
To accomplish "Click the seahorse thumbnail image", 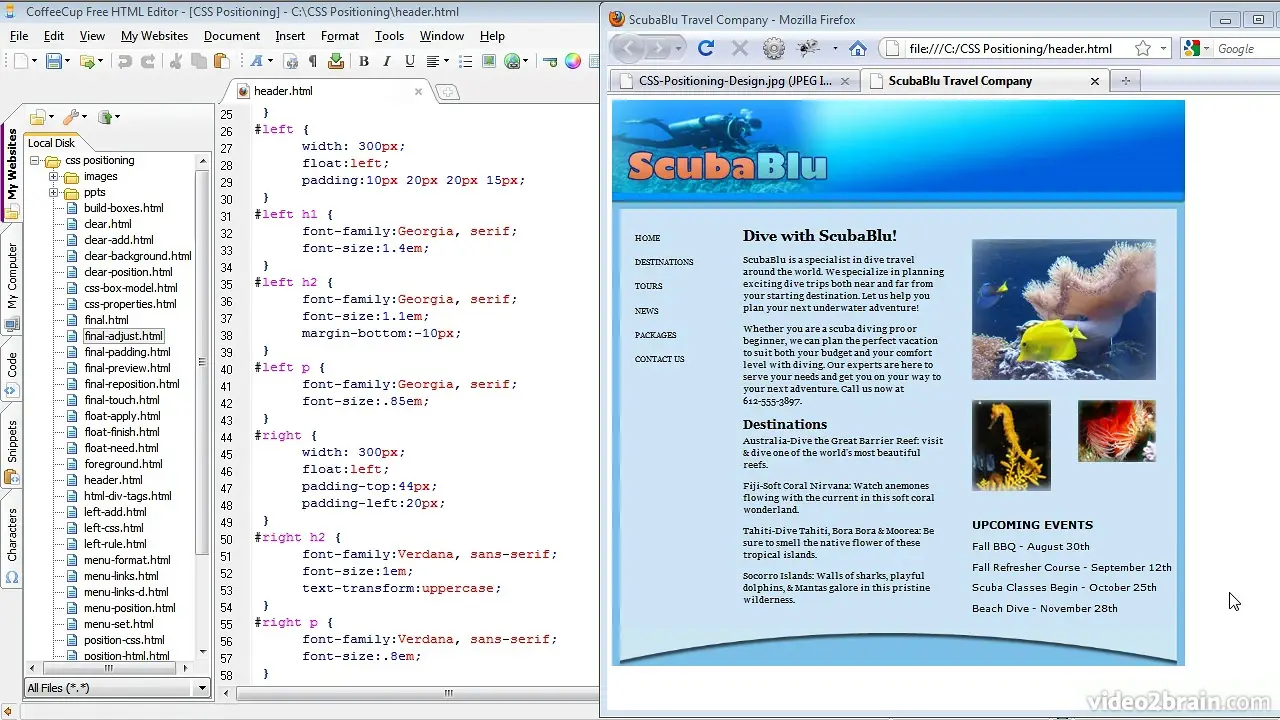I will tap(1011, 445).
